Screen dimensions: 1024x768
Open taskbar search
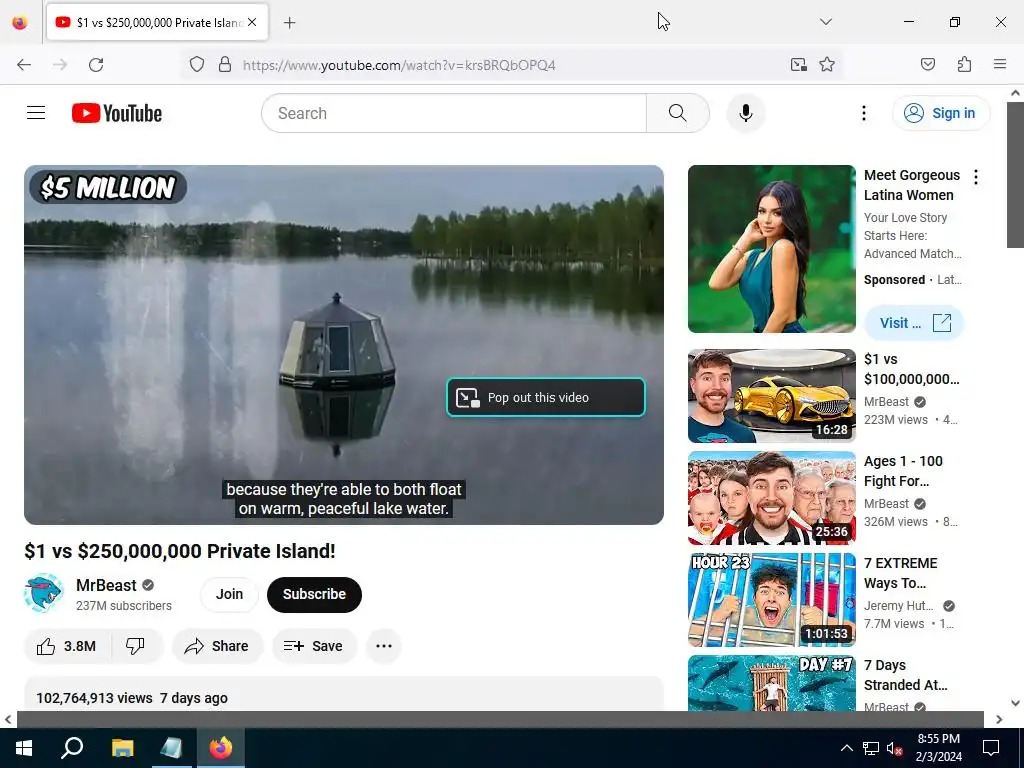72,748
